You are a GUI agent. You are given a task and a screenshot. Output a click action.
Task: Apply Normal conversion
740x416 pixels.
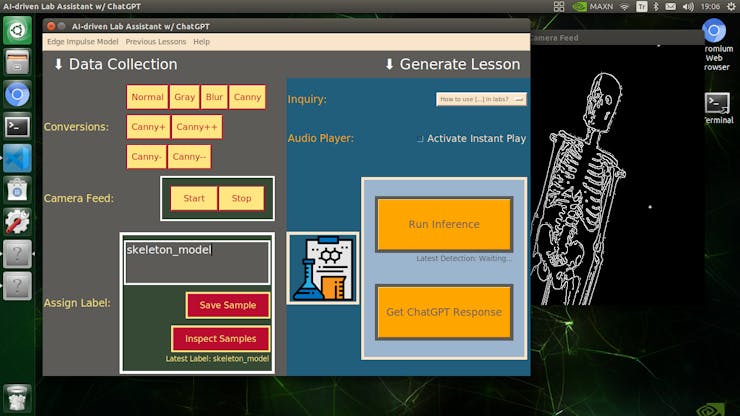pos(147,97)
